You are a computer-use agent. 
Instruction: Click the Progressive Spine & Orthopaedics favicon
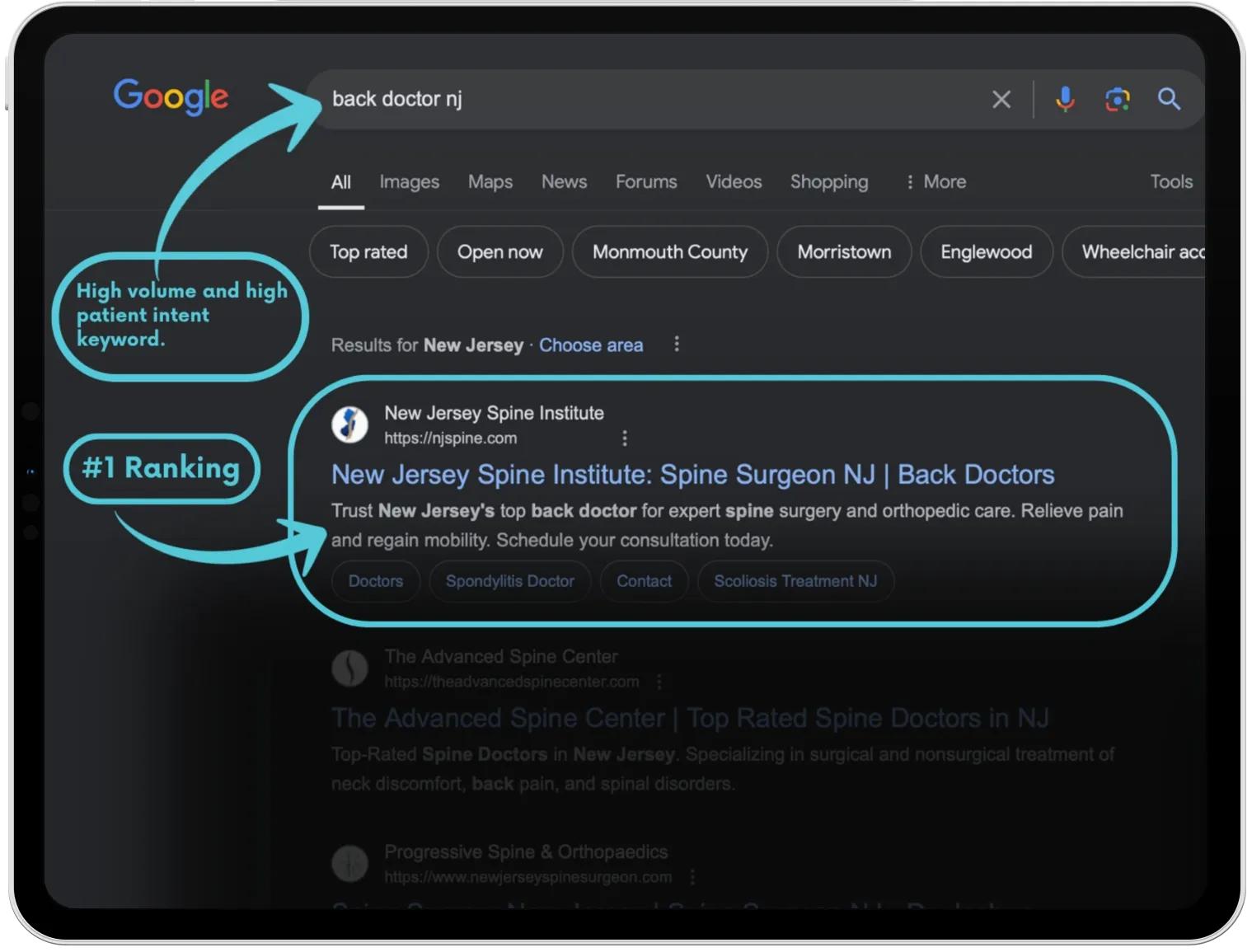[349, 863]
